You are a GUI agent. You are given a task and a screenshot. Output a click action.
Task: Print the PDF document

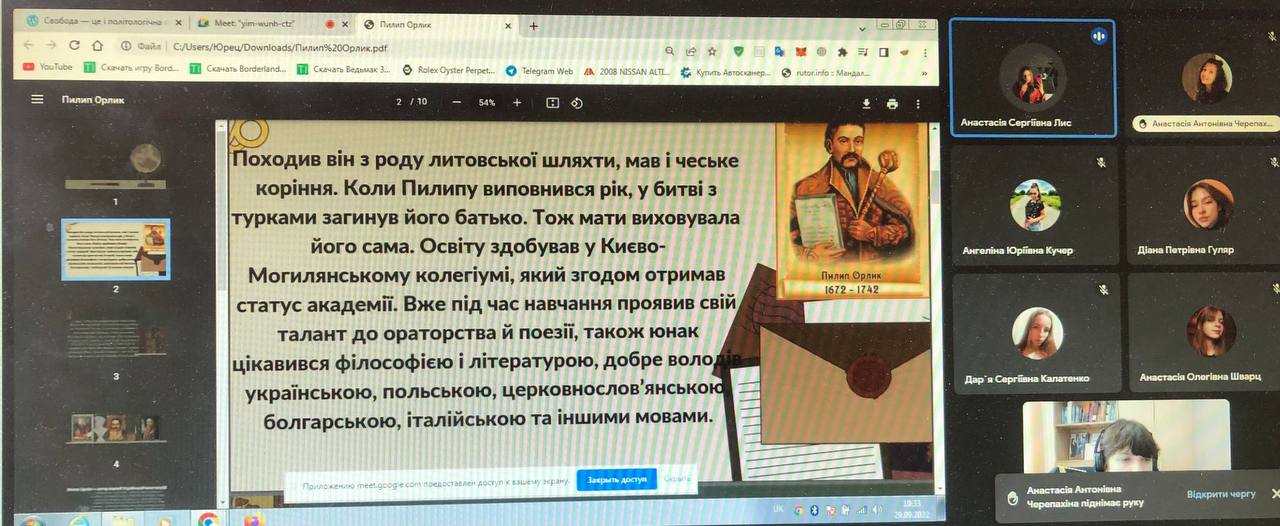[x=892, y=104]
